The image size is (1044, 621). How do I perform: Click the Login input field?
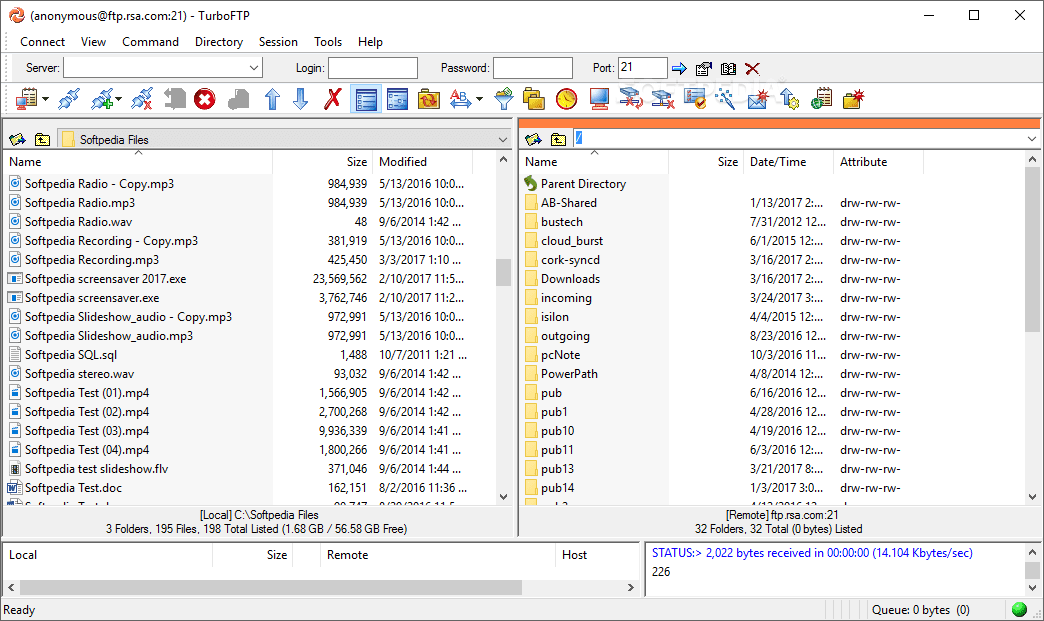coord(373,68)
